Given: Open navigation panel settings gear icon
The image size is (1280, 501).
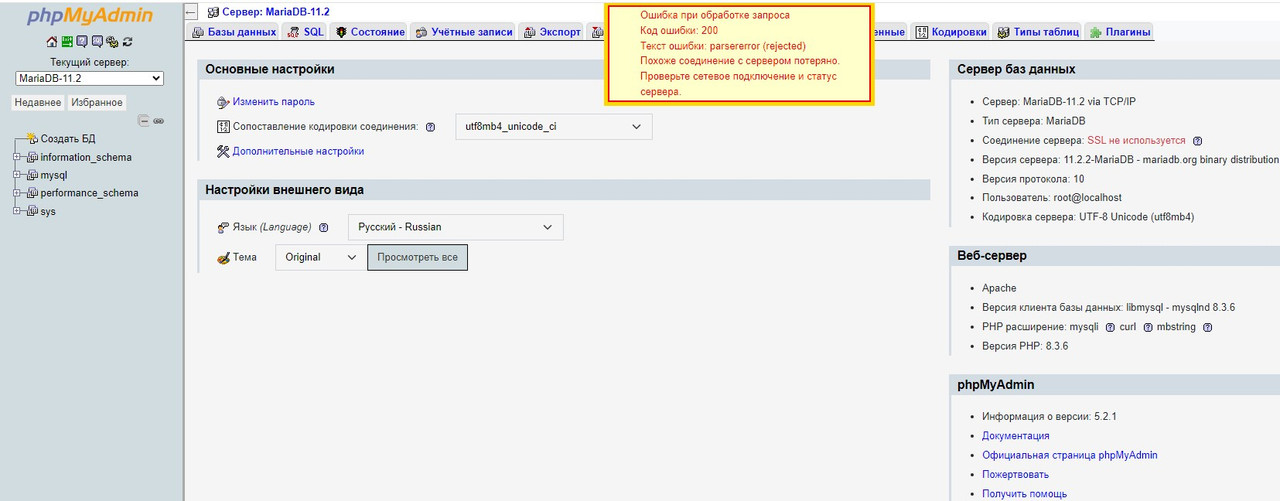Looking at the screenshot, I should (x=112, y=42).
